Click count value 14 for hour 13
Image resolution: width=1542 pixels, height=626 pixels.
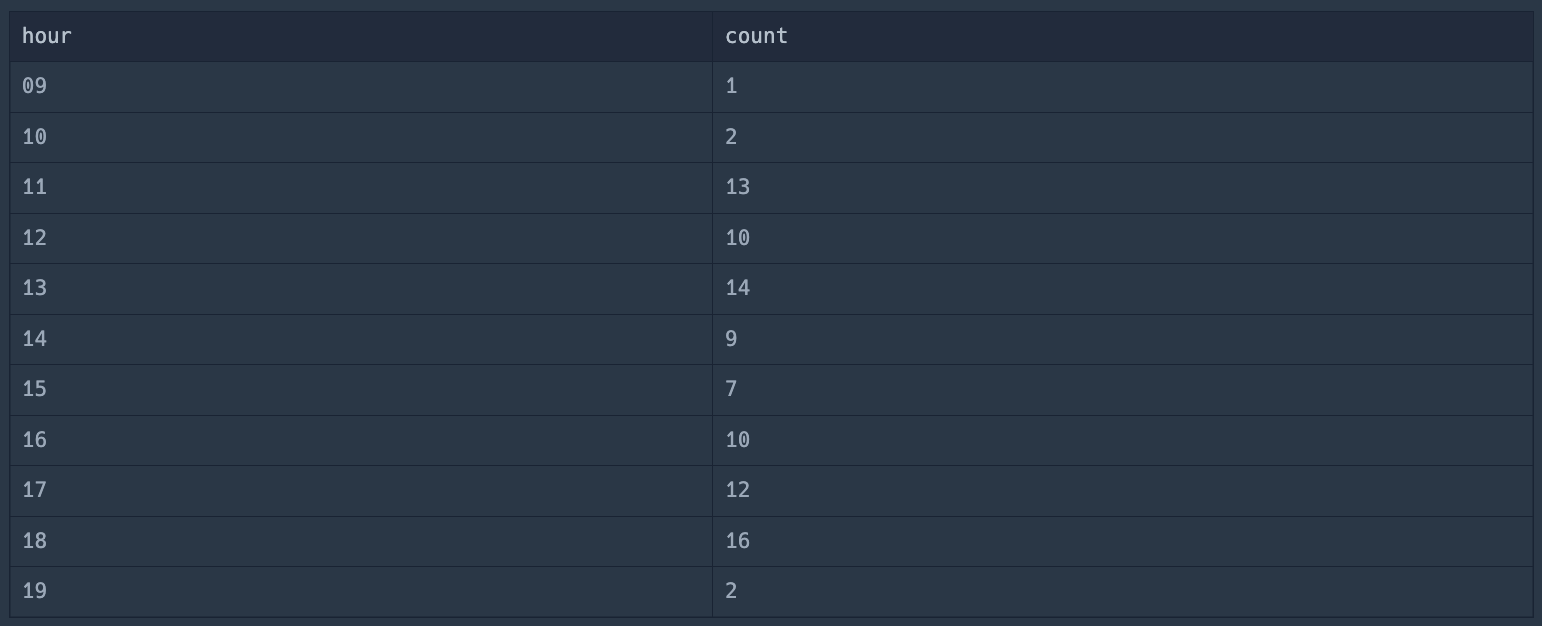(x=738, y=288)
